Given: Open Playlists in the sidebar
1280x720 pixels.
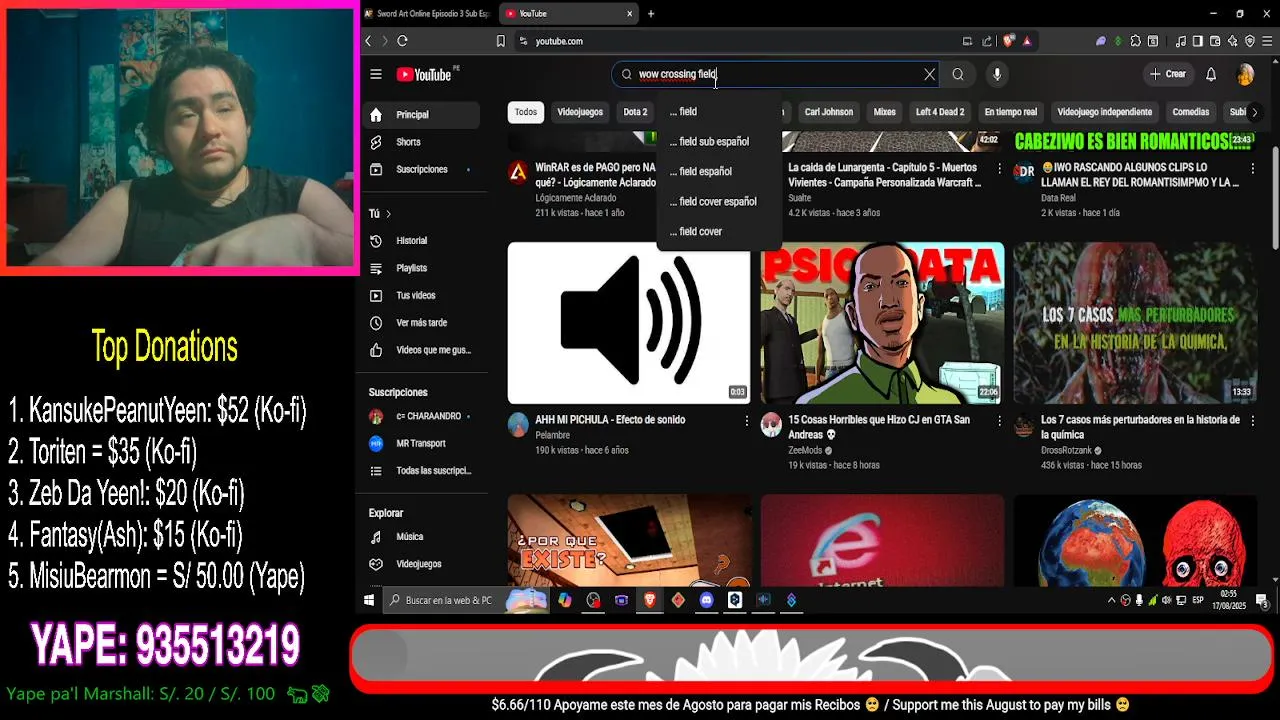Looking at the screenshot, I should (x=420, y=268).
